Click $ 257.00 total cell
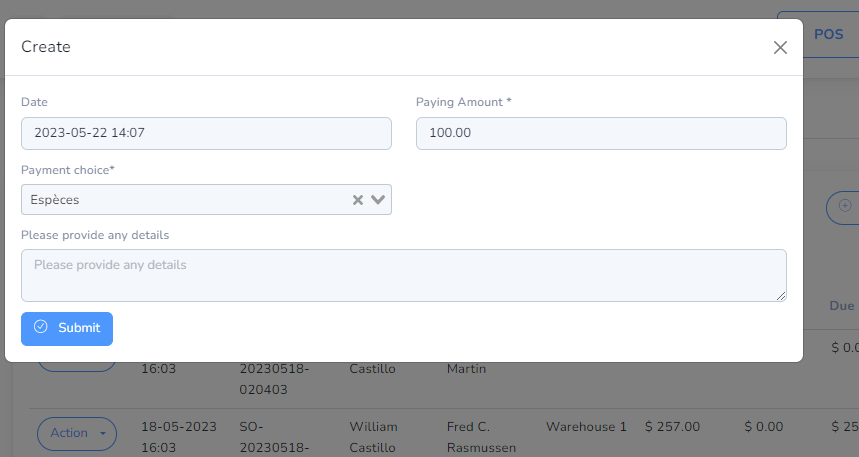 (673, 427)
